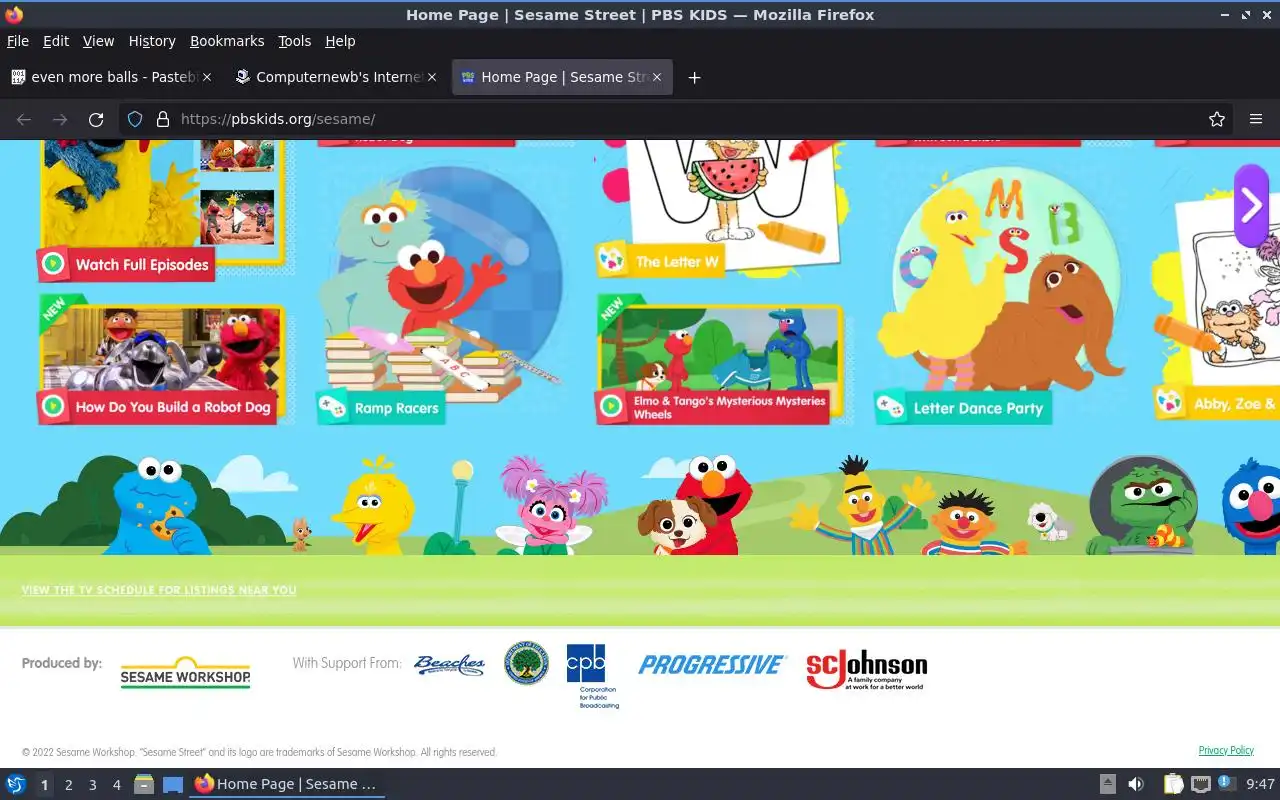Click the Beaches sponsor logo

coord(449,665)
